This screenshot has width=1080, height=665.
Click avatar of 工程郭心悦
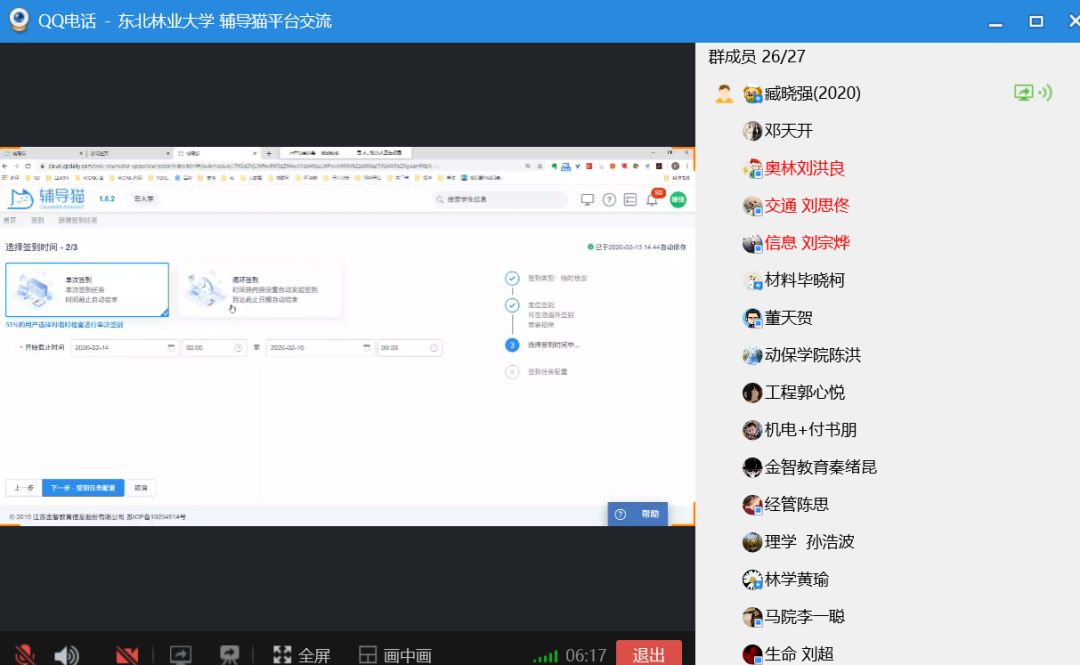coord(752,392)
